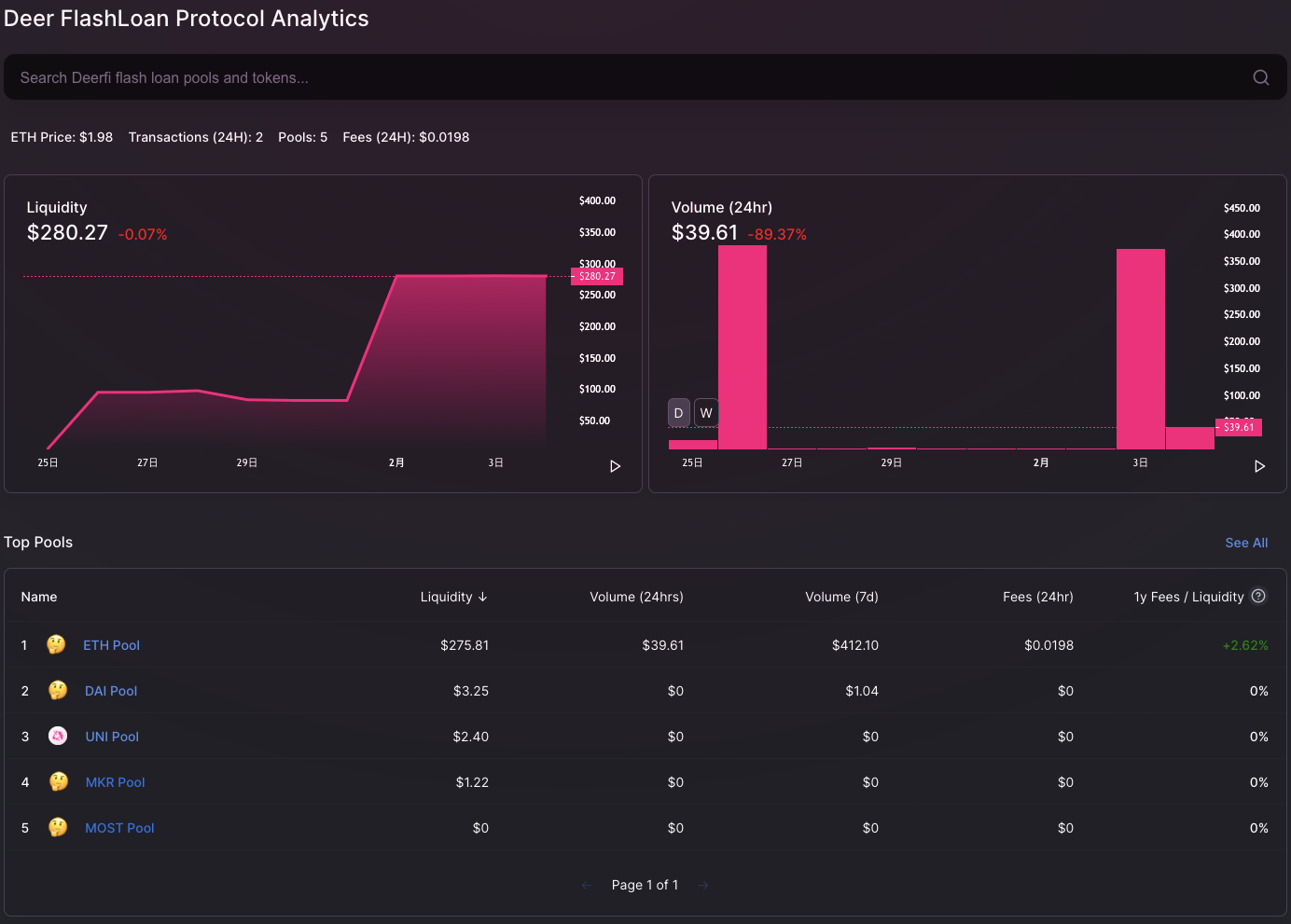Click the DAI Pool token icon
Screen dimensions: 1291x924
pyautogui.click(x=58, y=690)
